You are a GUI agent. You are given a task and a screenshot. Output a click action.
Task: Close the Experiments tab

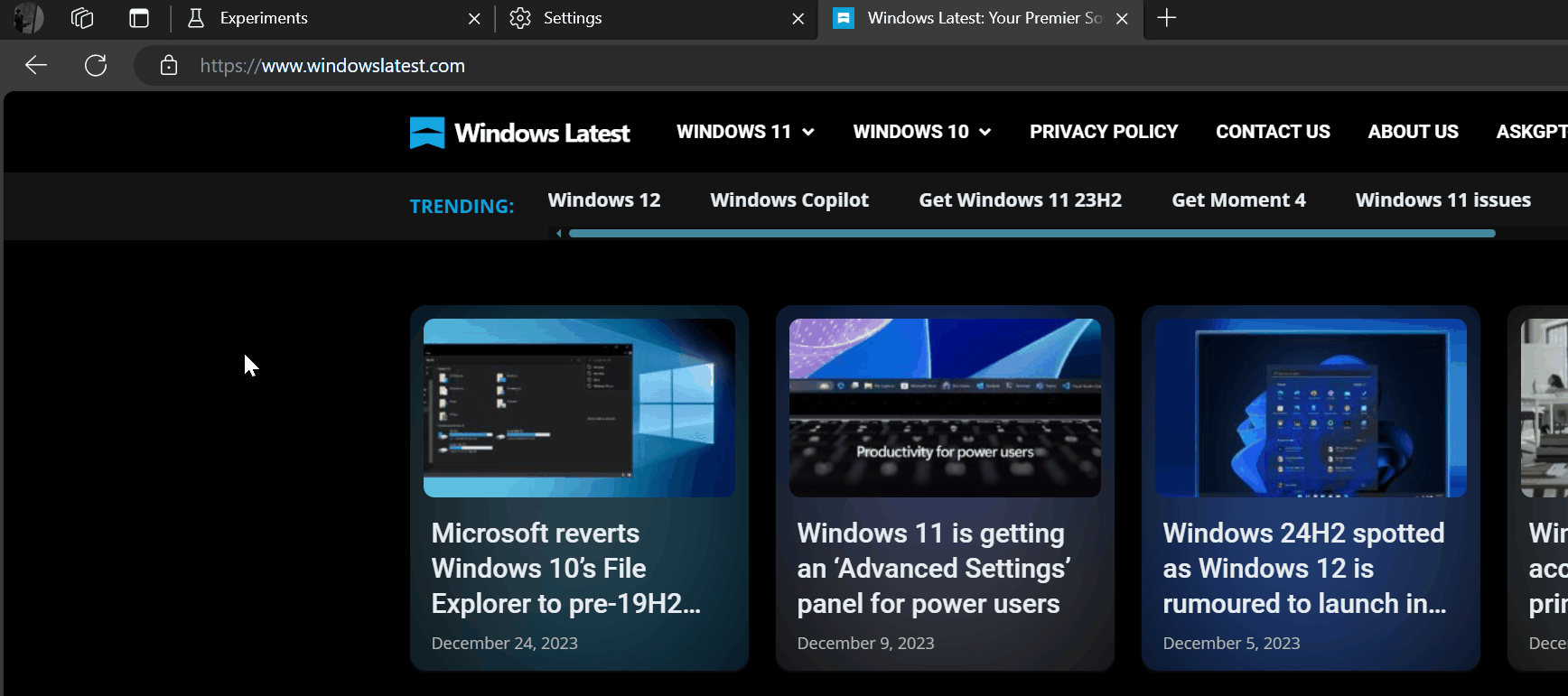(x=474, y=18)
